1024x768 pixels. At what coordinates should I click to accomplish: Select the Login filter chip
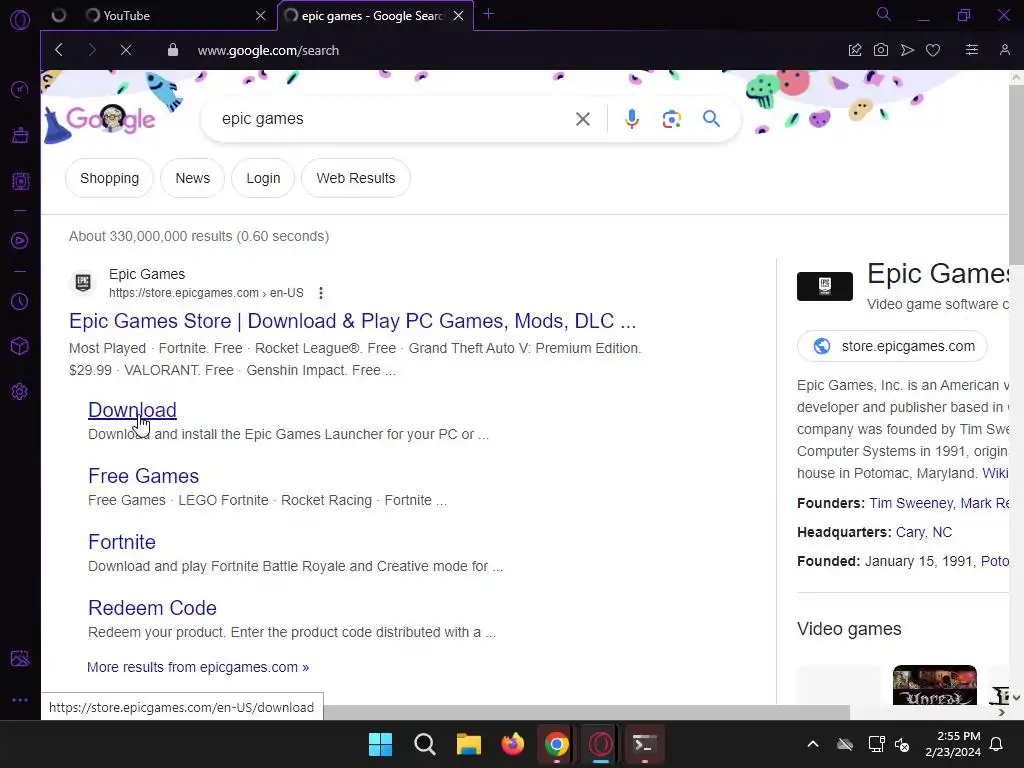click(263, 178)
